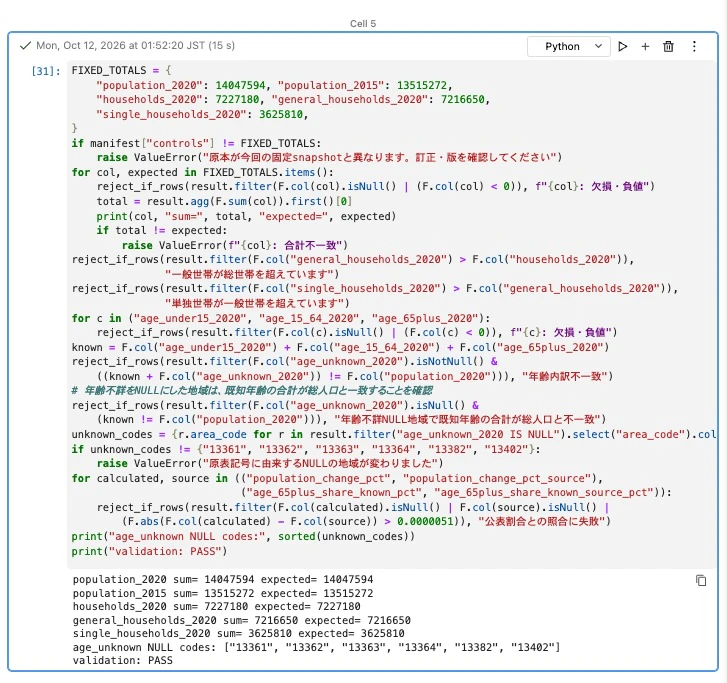Viewport: 727px width, 683px height.
Task: Click the 'Cell 5' title label
Action: pos(363,24)
